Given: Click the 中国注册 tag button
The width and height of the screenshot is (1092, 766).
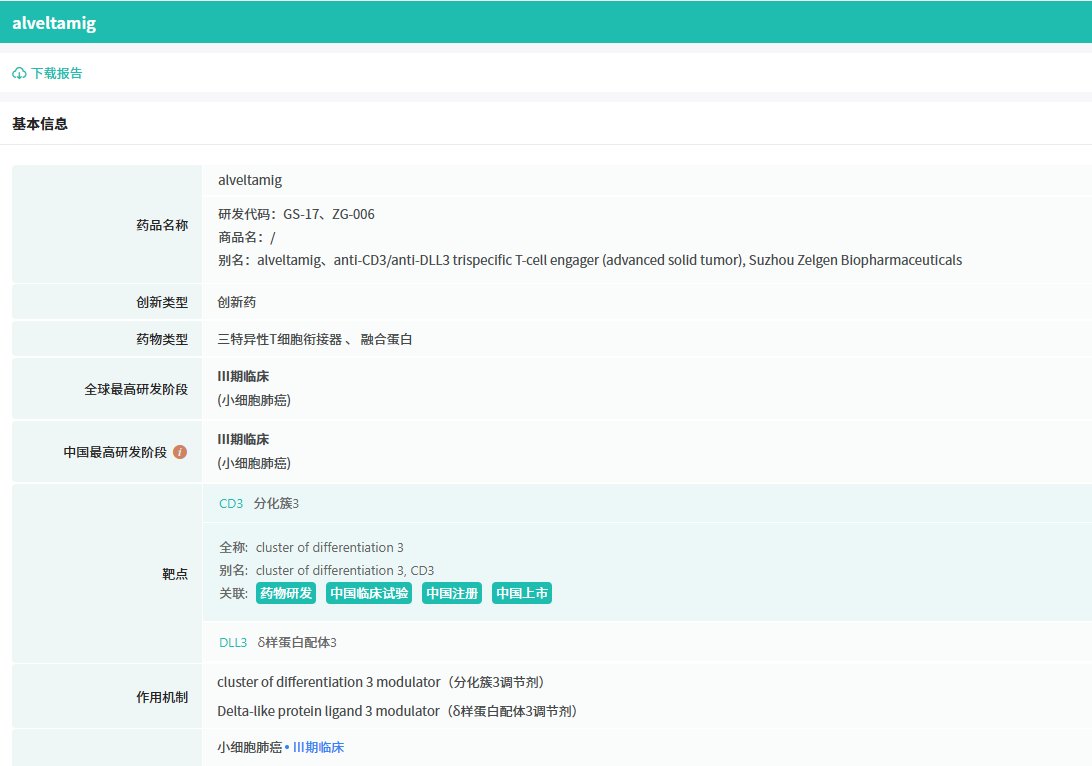Looking at the screenshot, I should [452, 593].
